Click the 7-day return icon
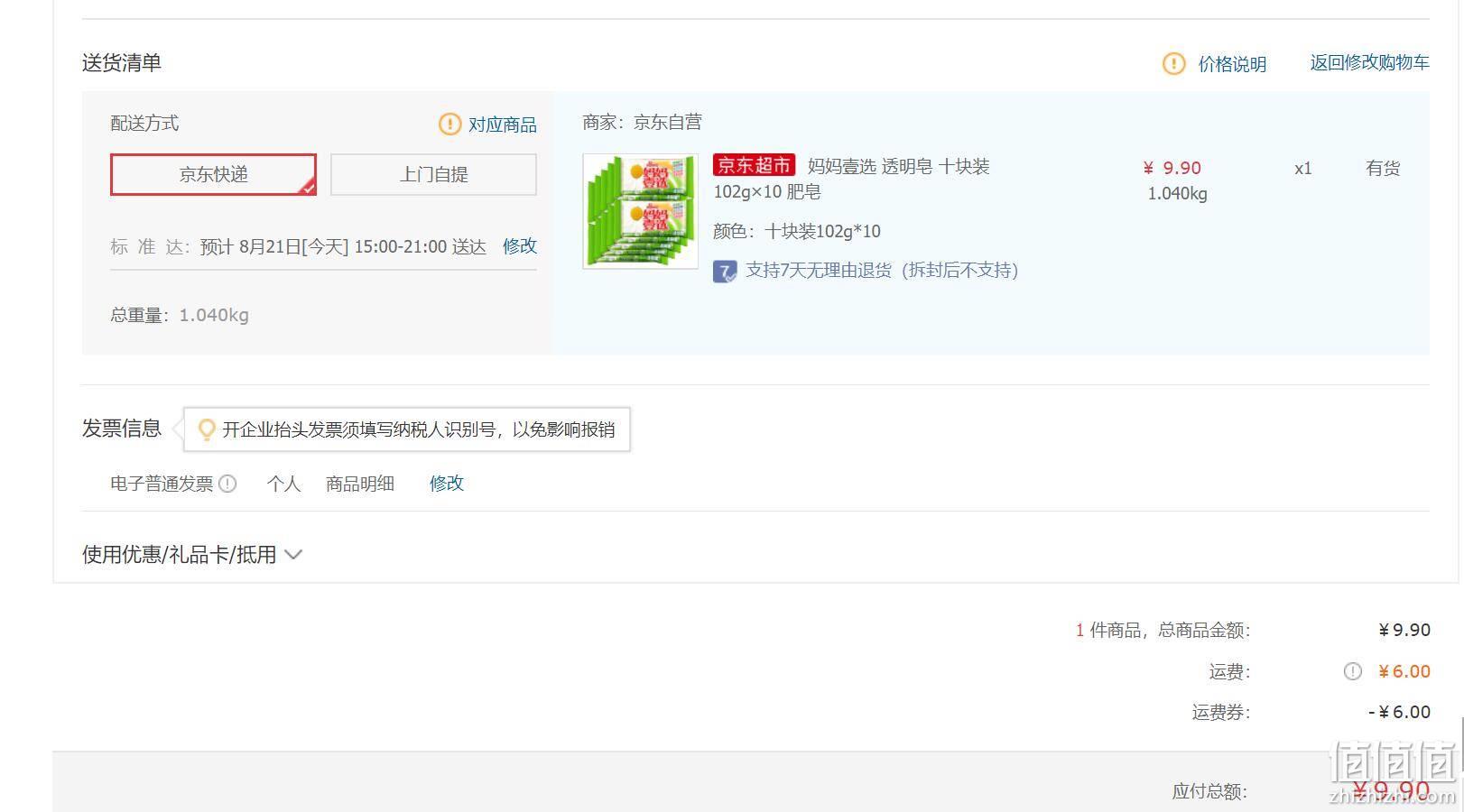 [x=725, y=271]
